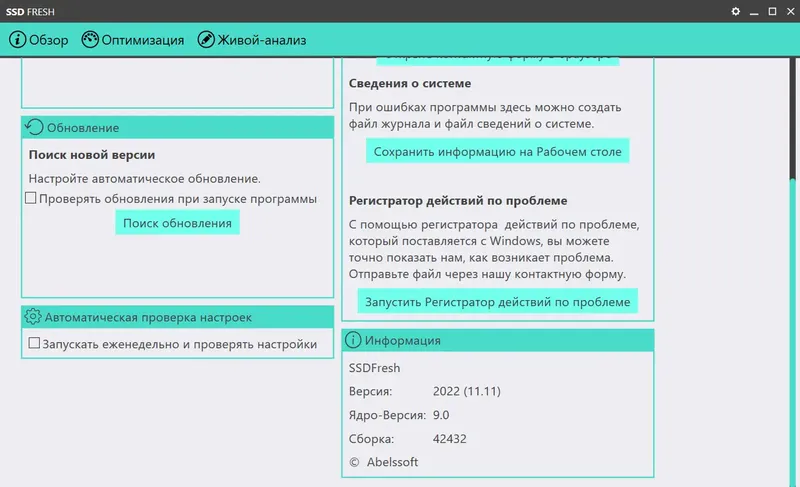Switch to the Оптимизация tab
Viewport: 800px width, 487px height.
[x=133, y=40]
